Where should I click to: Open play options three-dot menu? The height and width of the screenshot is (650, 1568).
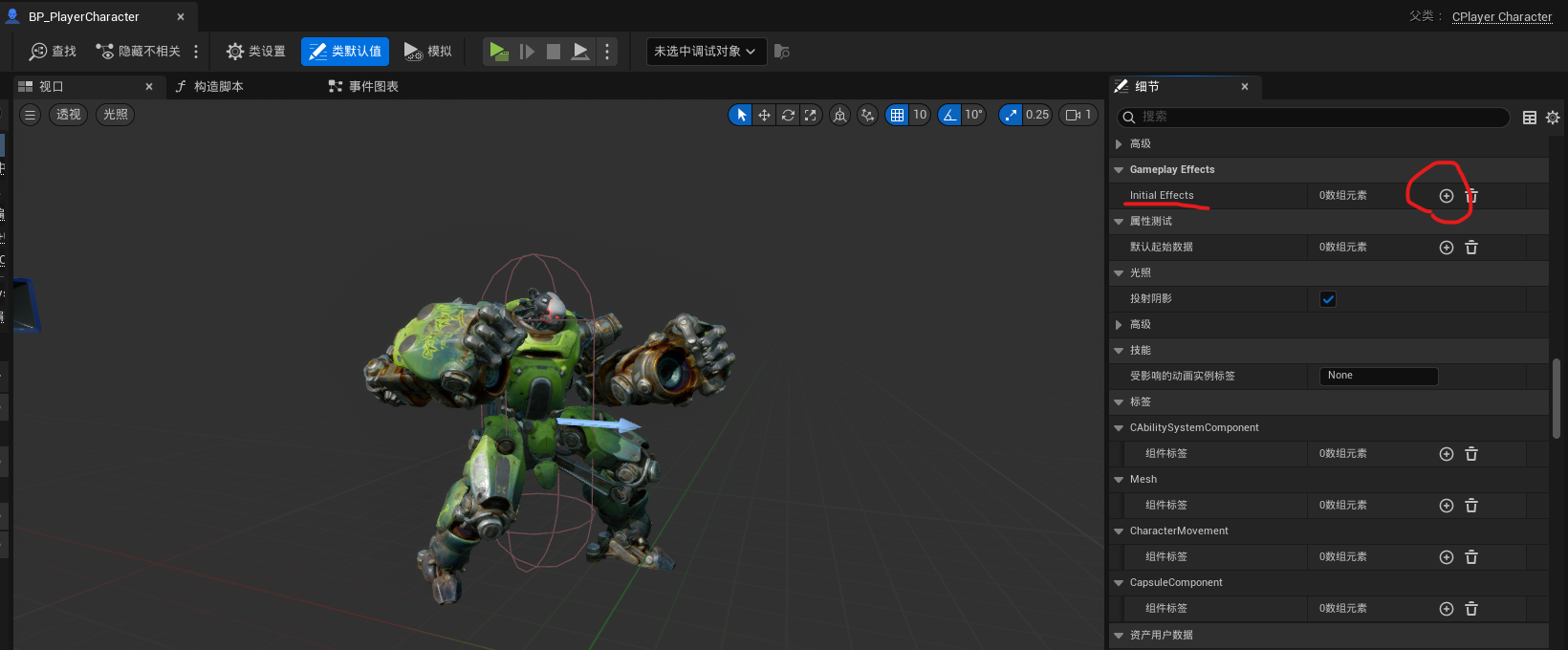607,52
